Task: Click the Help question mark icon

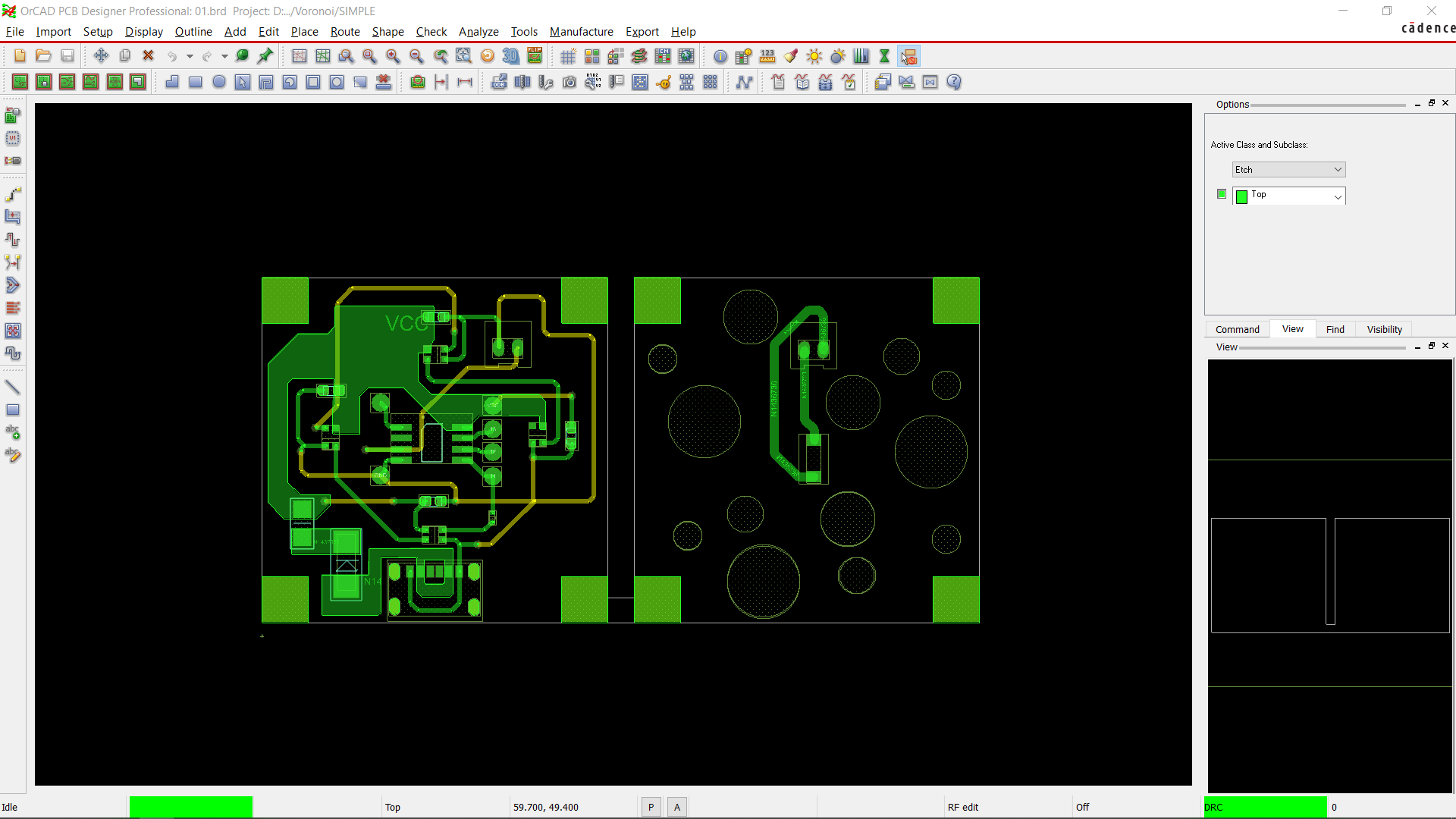Action: pos(954,82)
